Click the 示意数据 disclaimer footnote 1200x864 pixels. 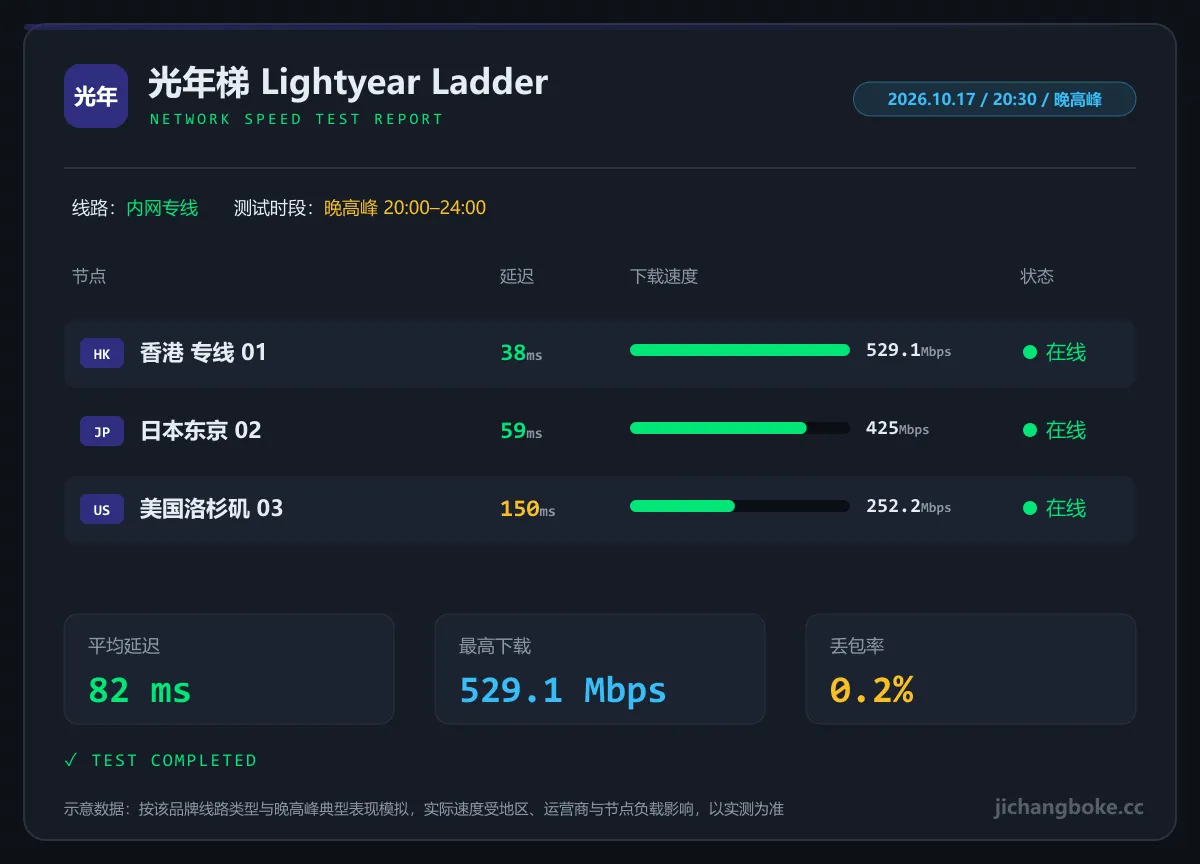[424, 809]
